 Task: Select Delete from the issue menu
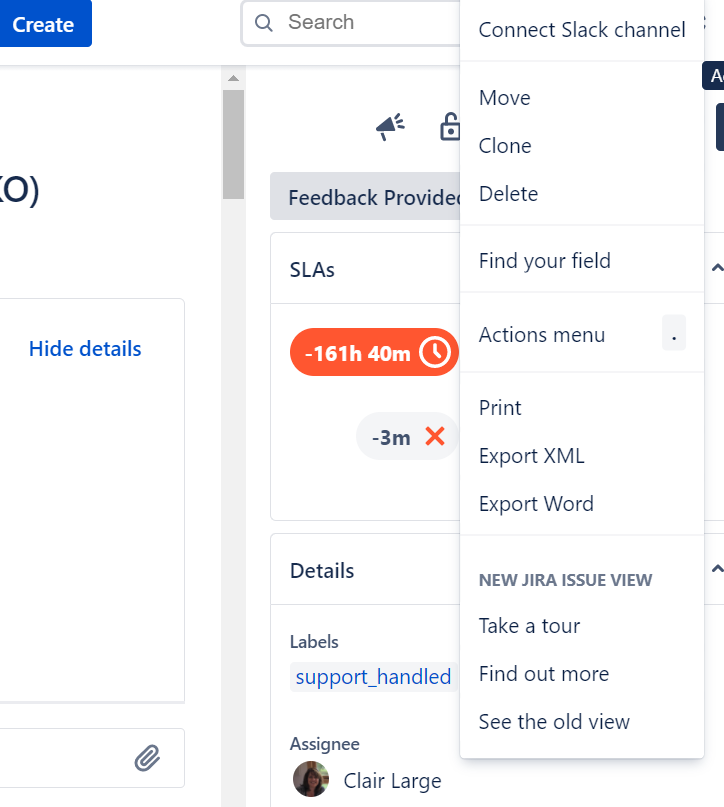click(x=508, y=194)
